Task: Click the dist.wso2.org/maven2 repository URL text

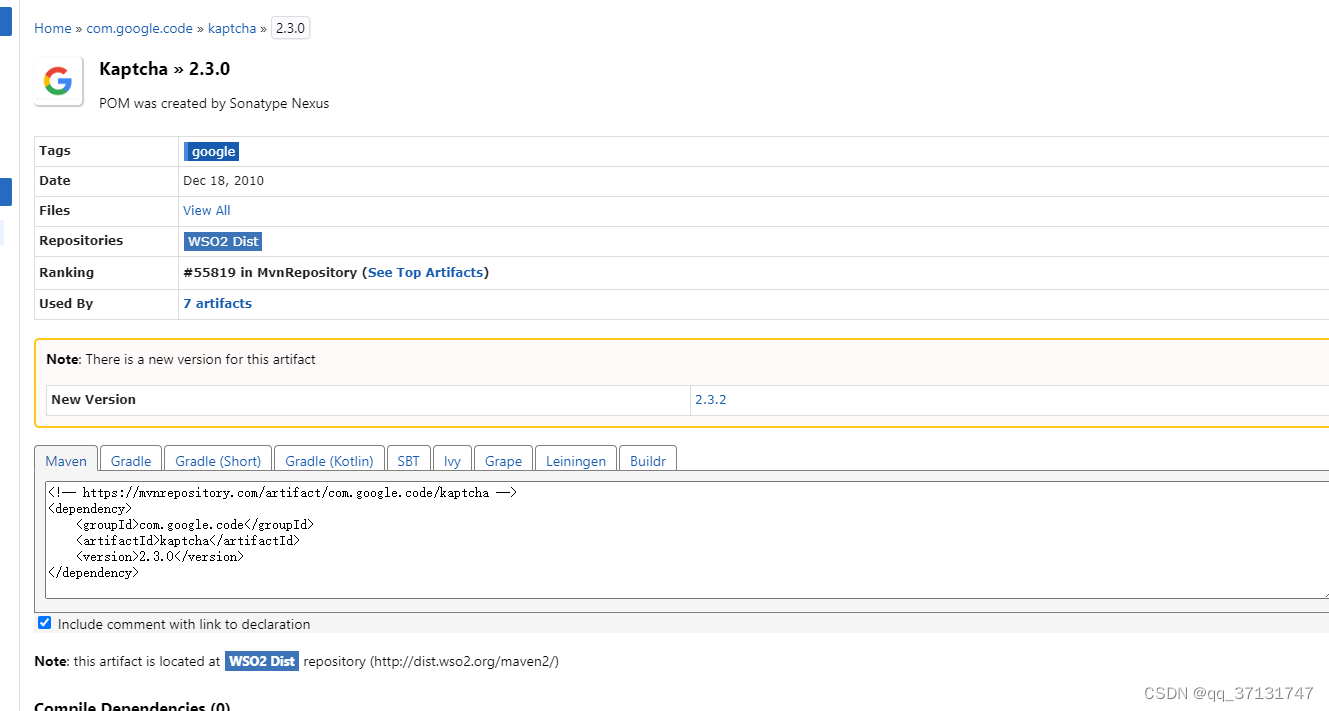Action: [x=465, y=661]
